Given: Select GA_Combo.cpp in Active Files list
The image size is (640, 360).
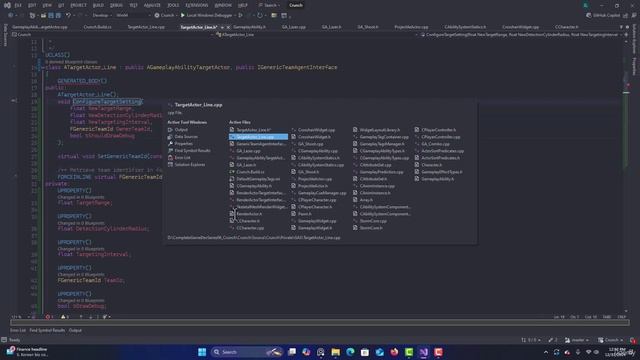Looking at the screenshot, I should tap(432, 144).
